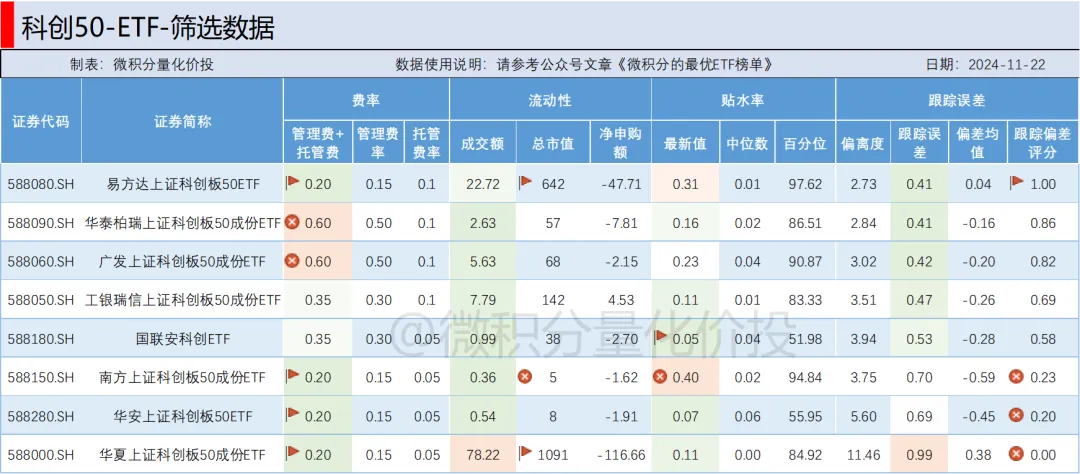This screenshot has width=1080, height=474.
Task: Select the 流动性 column group header
Action: pyautogui.click(x=550, y=100)
